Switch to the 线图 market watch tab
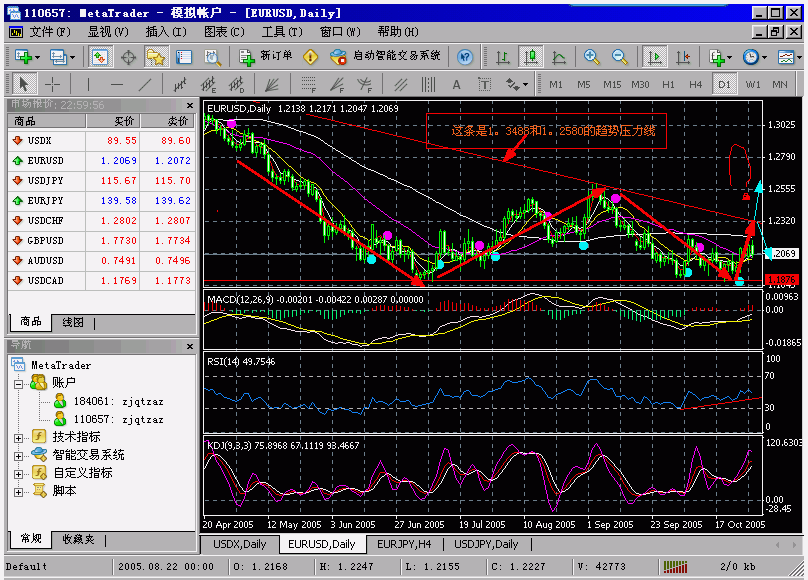 coord(73,322)
